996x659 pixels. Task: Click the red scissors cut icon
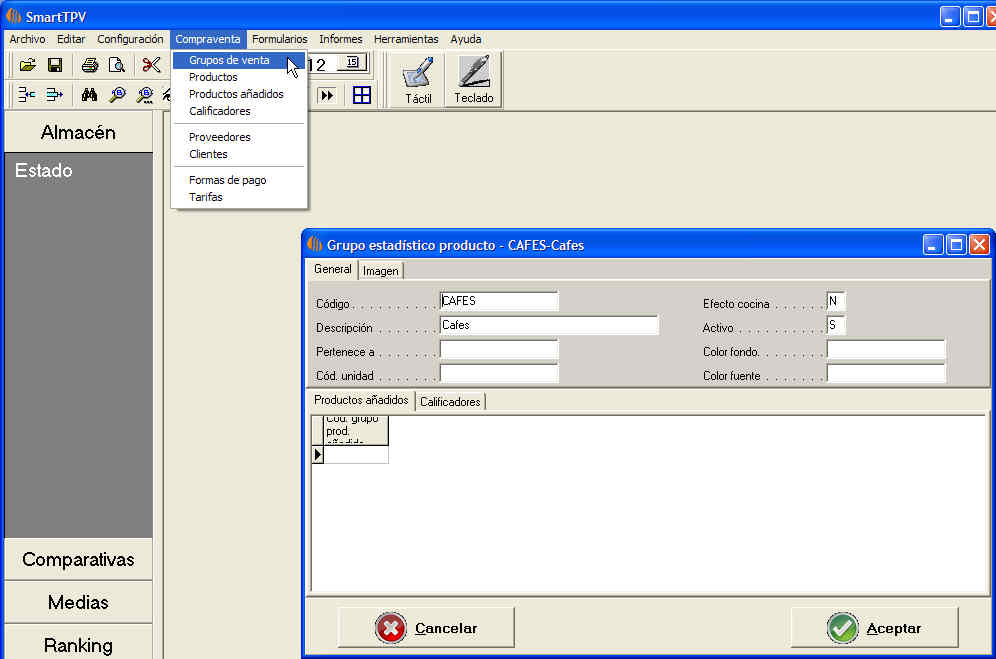151,65
